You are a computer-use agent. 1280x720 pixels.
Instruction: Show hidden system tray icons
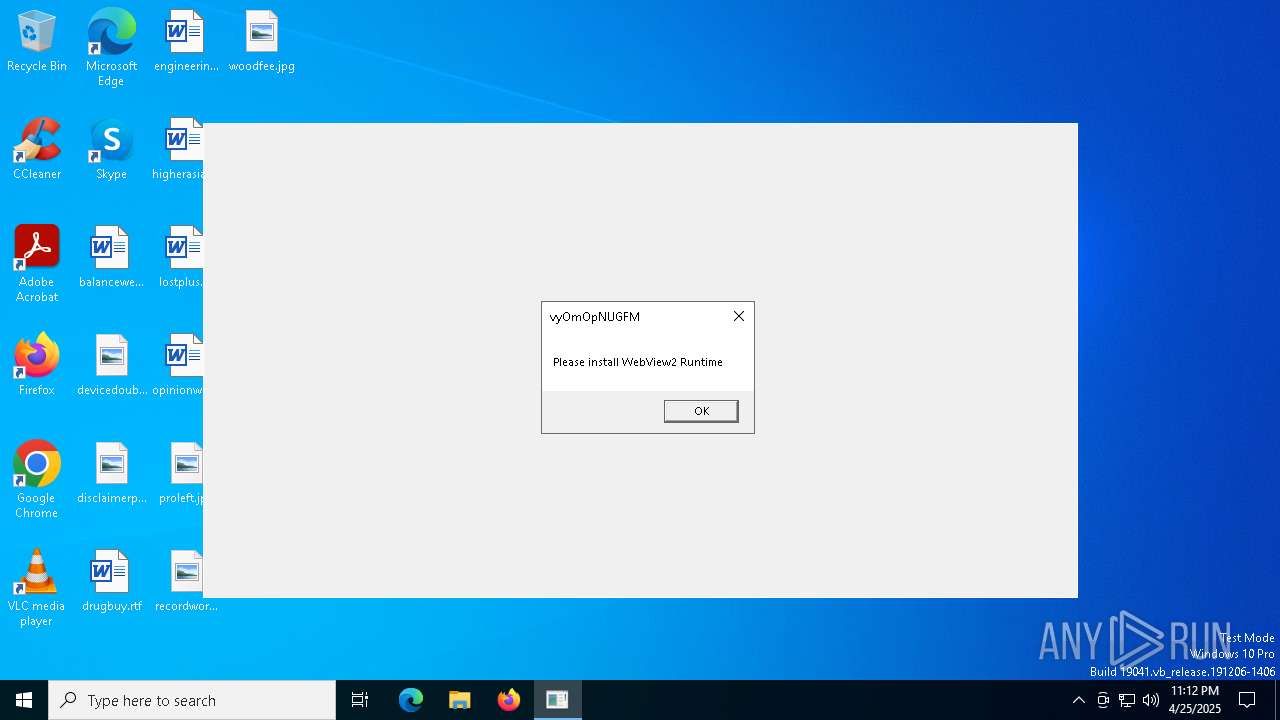click(x=1078, y=700)
